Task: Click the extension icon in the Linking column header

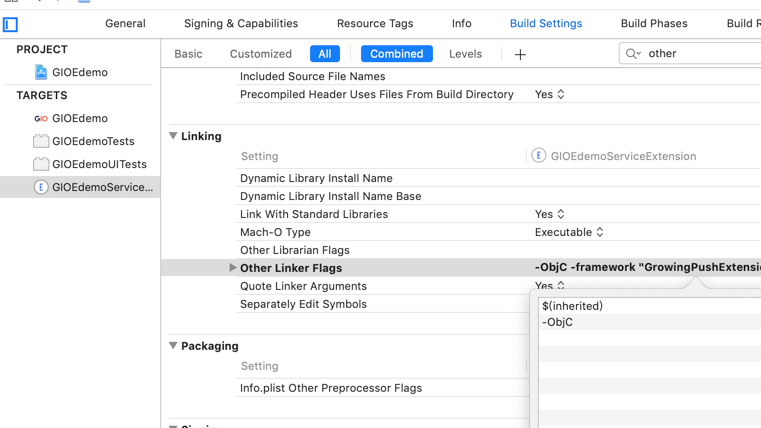Action: coord(538,156)
